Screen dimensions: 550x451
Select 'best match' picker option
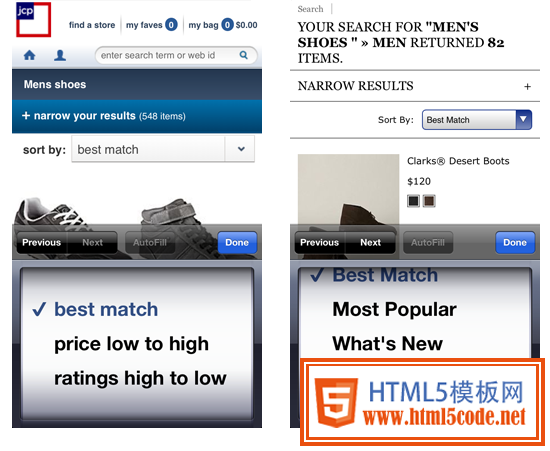click(106, 309)
